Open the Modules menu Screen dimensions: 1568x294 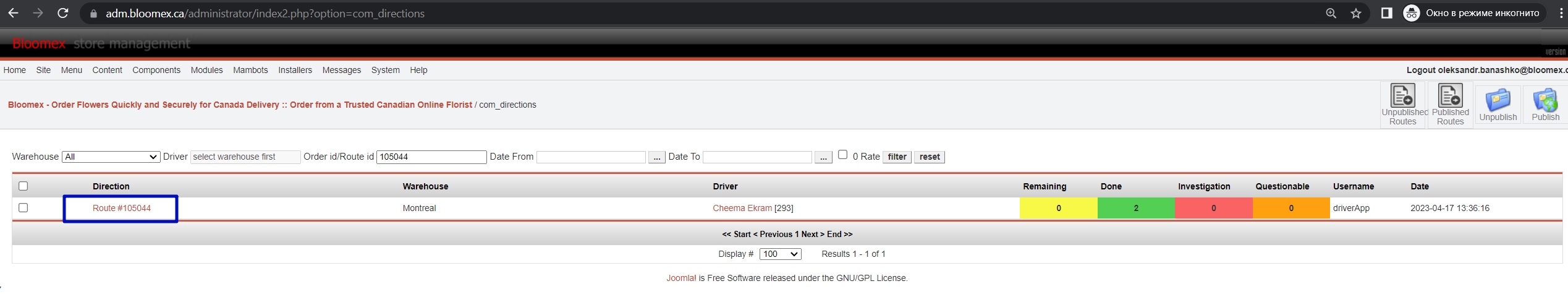(x=206, y=70)
